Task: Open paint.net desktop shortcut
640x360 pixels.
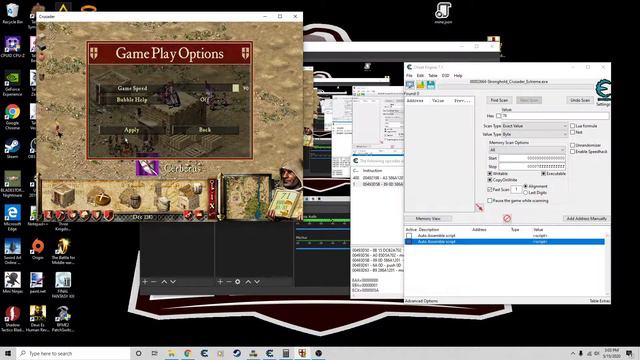Action: tap(38, 283)
